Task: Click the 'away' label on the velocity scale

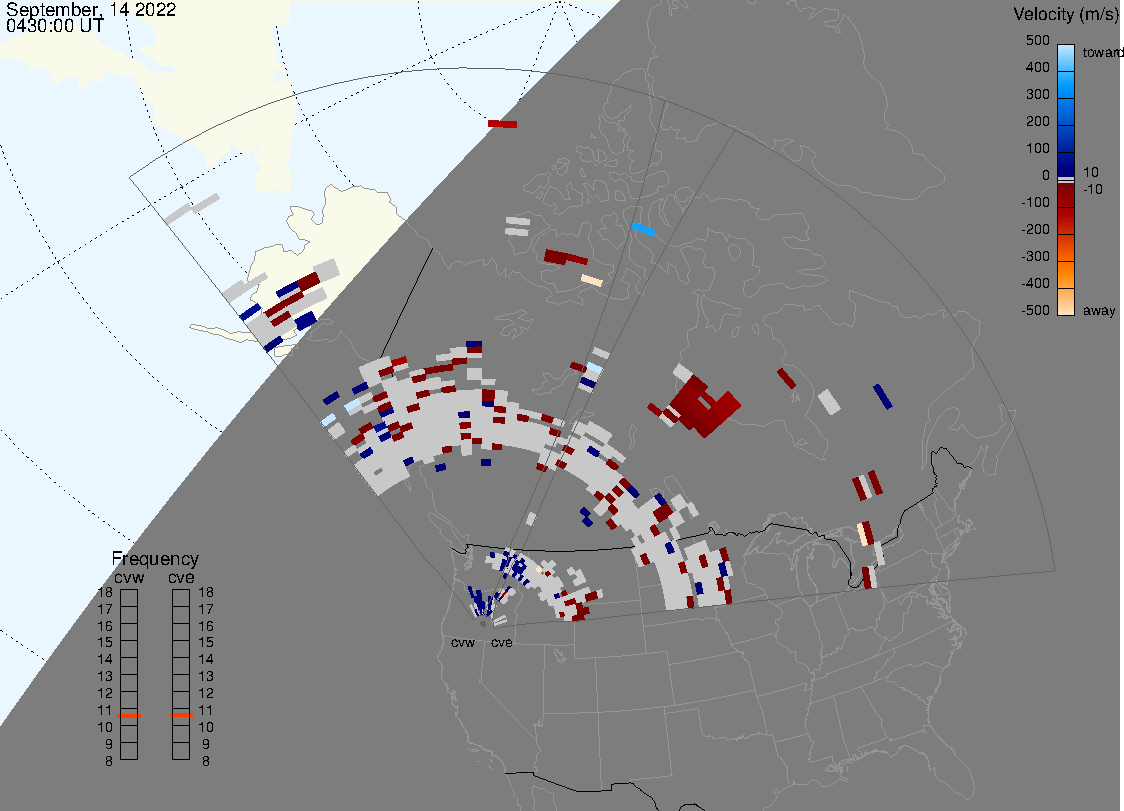Action: pos(1099,310)
